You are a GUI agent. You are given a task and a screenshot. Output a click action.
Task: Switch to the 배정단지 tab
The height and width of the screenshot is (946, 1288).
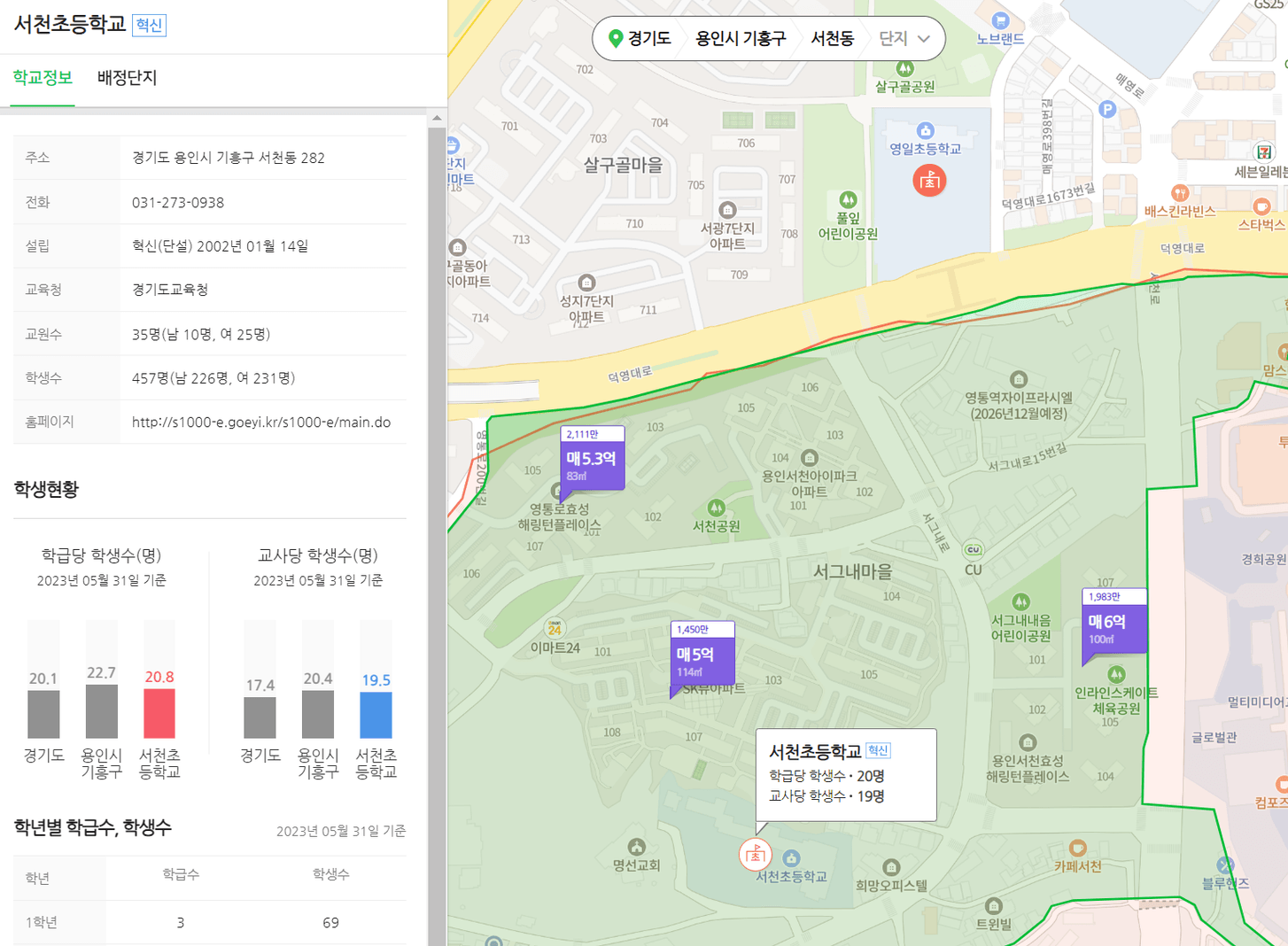tap(127, 78)
